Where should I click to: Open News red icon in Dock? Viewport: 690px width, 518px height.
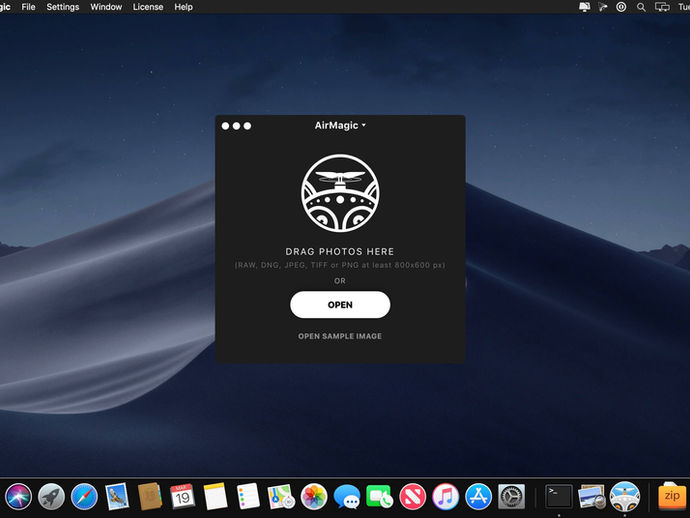point(412,496)
